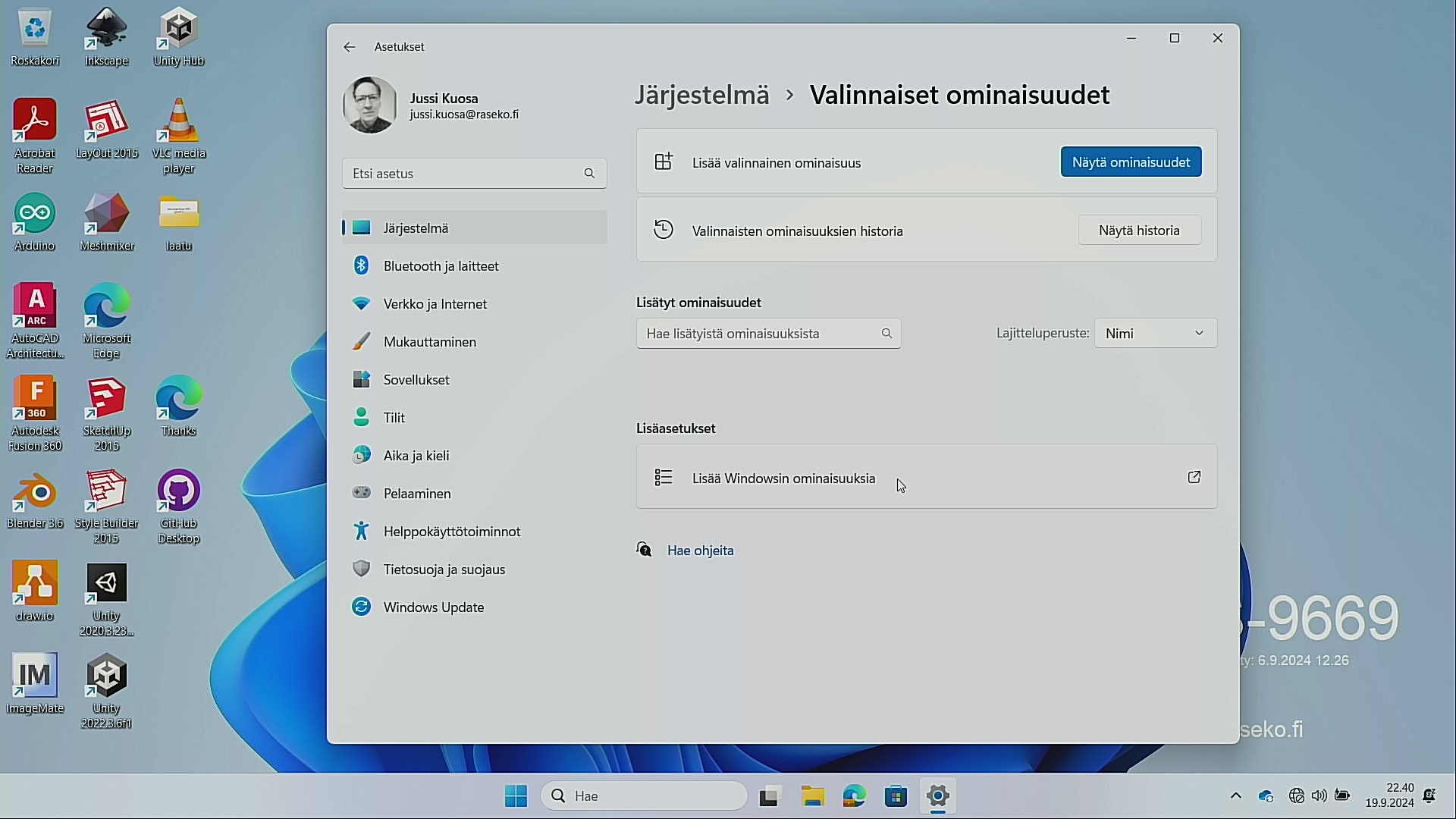This screenshot has width=1456, height=819.
Task: Click the external link icon for Windows features
Action: click(1194, 477)
